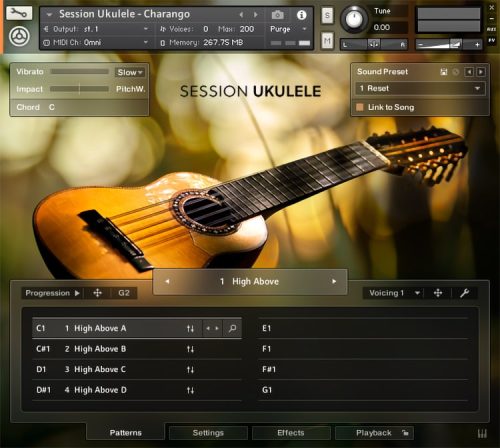Minimize instrument view with minus button
500x448 pixels.
492,19
